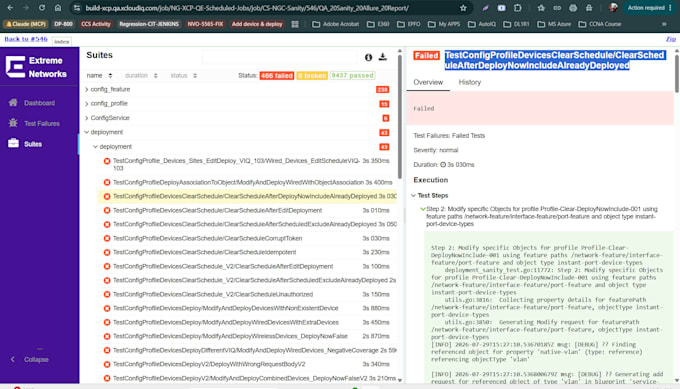The width and height of the screenshot is (680, 389).
Task: Toggle the failed status filter
Action: coord(277,75)
